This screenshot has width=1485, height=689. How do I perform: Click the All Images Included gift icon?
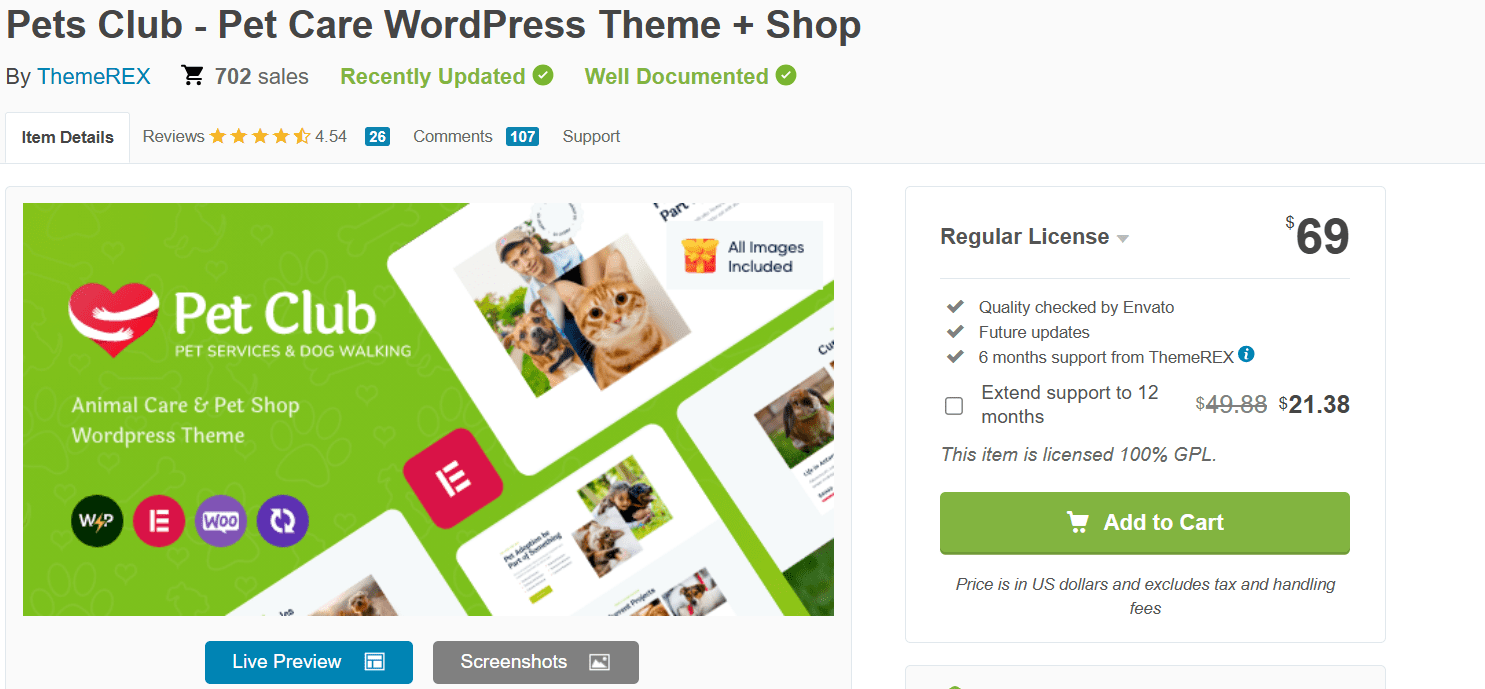700,256
